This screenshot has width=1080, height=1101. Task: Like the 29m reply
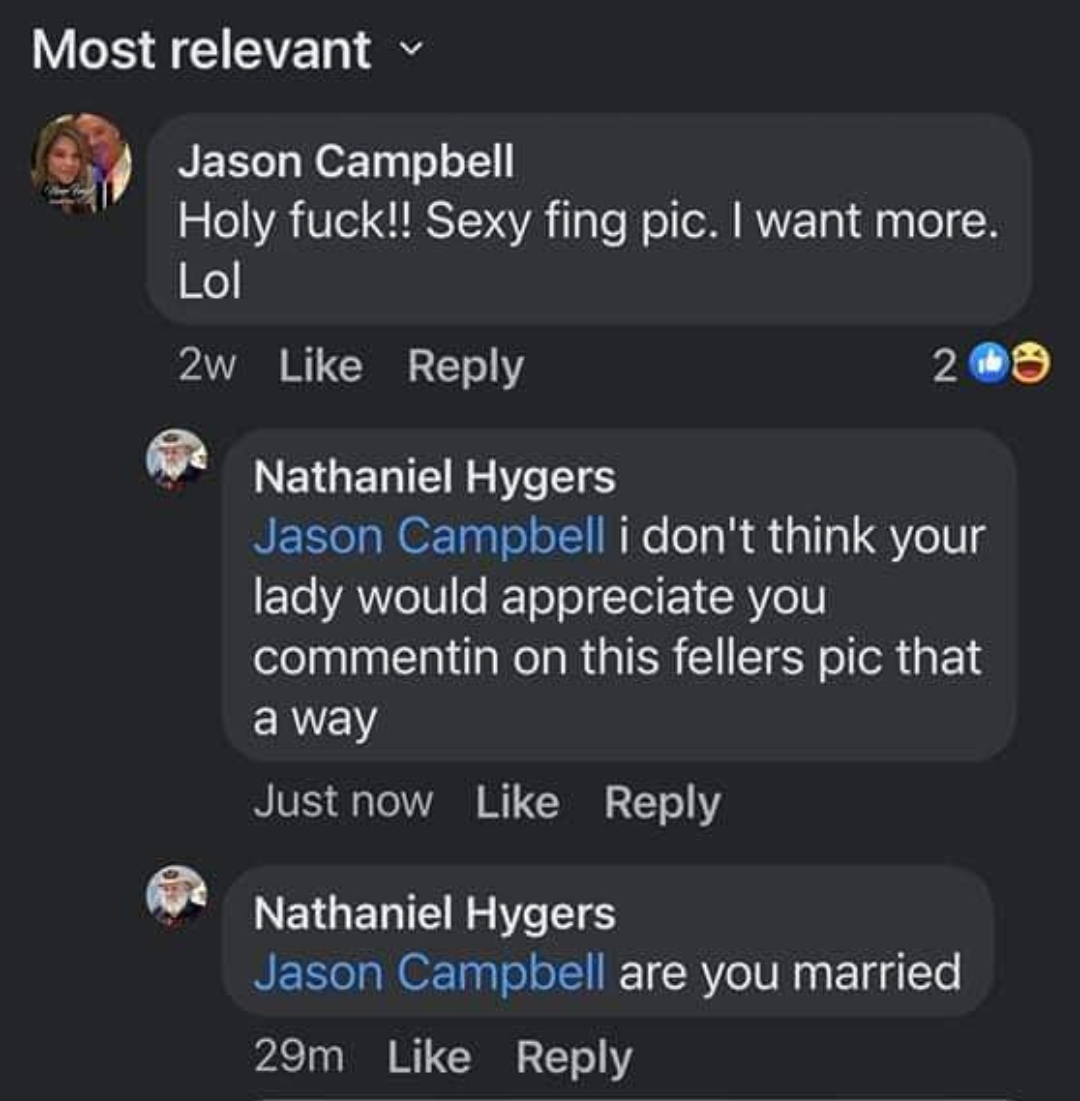click(429, 1056)
